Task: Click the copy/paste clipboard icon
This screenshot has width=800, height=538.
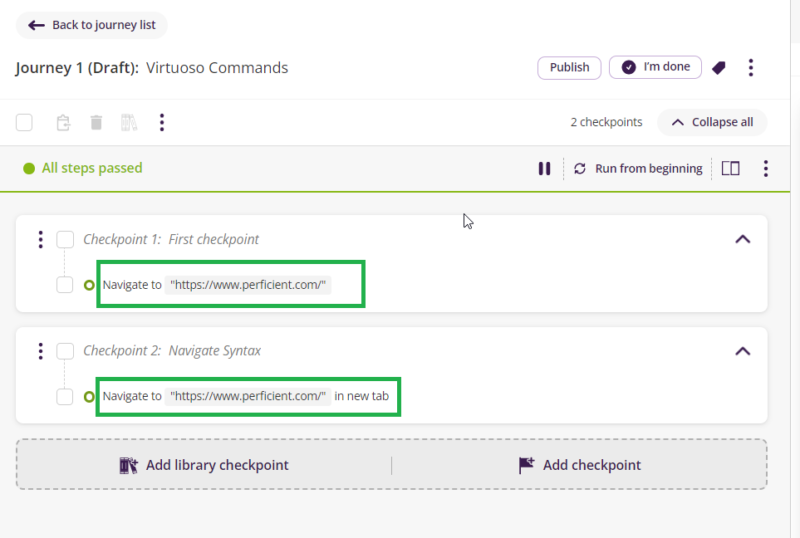Action: pos(63,123)
